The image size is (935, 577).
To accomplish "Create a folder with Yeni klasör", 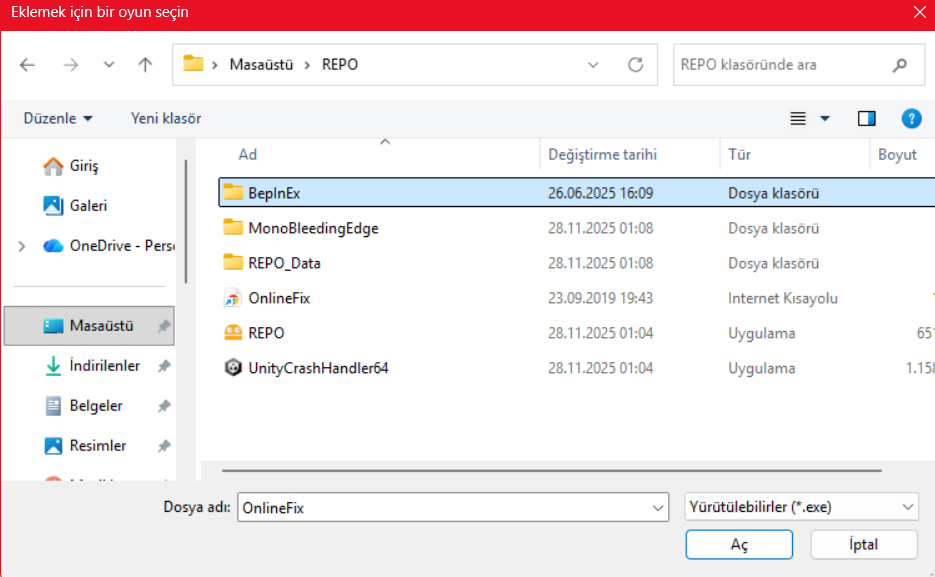I will [166, 118].
